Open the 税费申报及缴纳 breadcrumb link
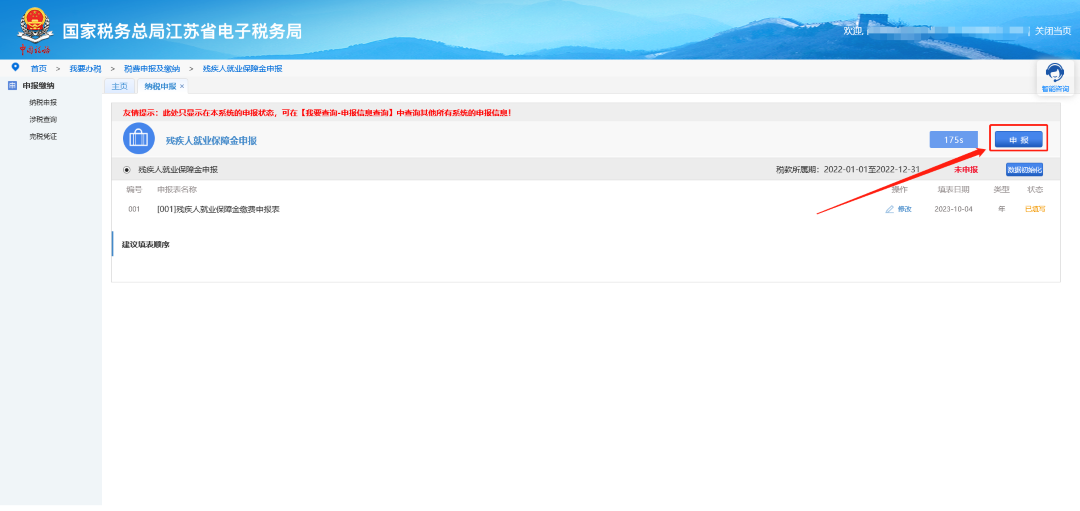 [x=151, y=68]
